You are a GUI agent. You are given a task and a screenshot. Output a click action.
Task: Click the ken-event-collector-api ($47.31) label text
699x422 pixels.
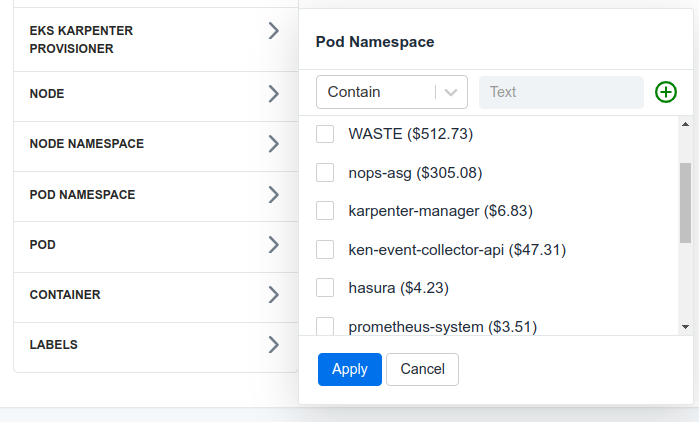pos(457,250)
